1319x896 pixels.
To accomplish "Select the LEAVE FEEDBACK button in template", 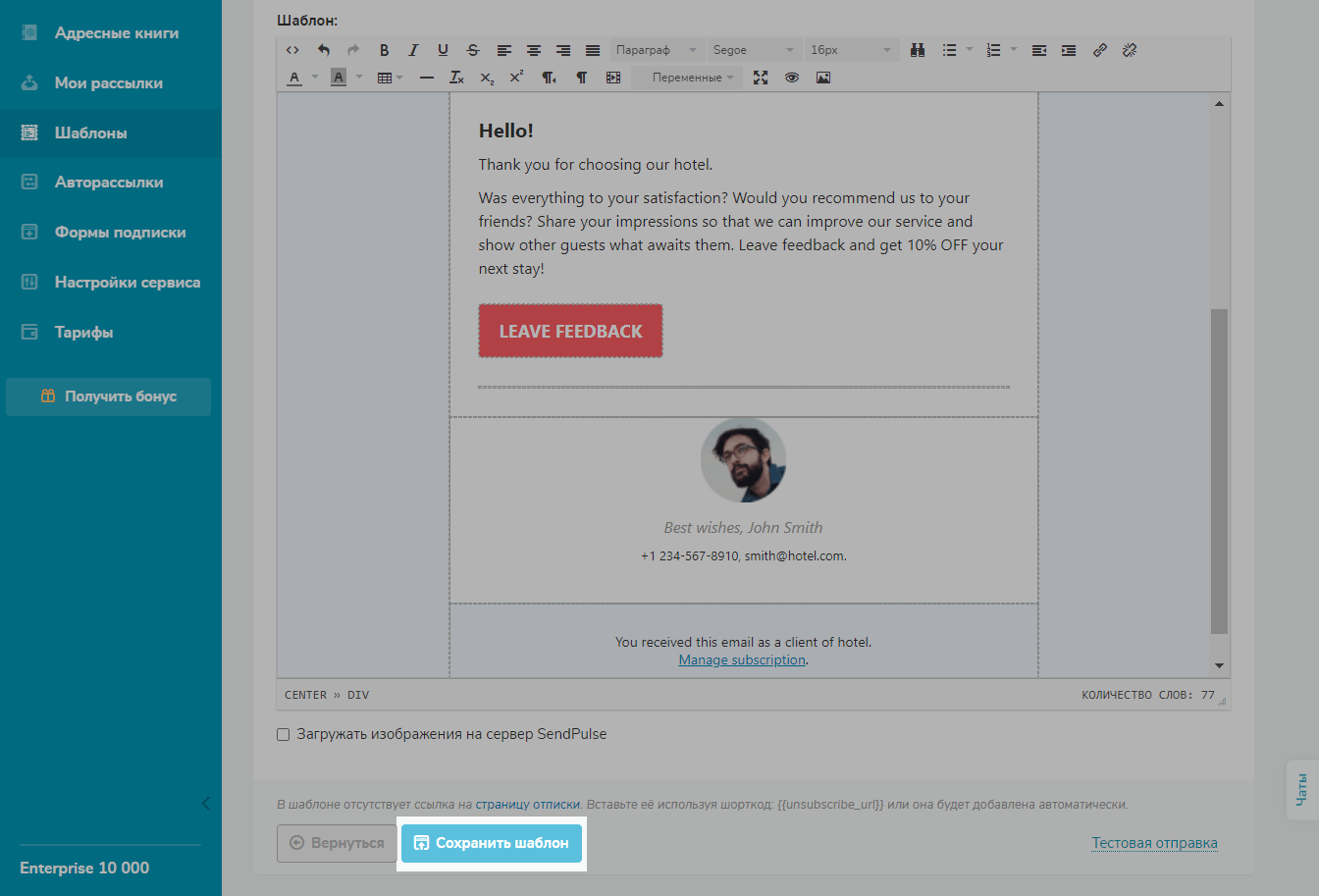I will (570, 331).
